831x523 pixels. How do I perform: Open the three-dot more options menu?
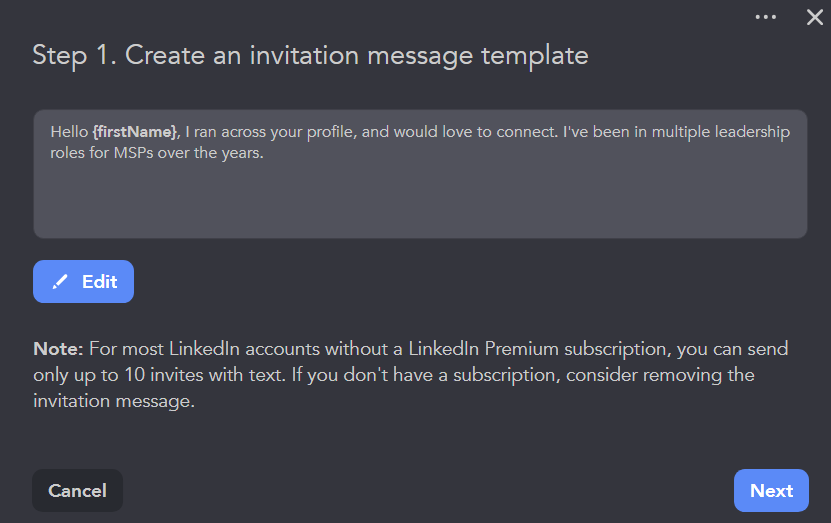point(766,17)
